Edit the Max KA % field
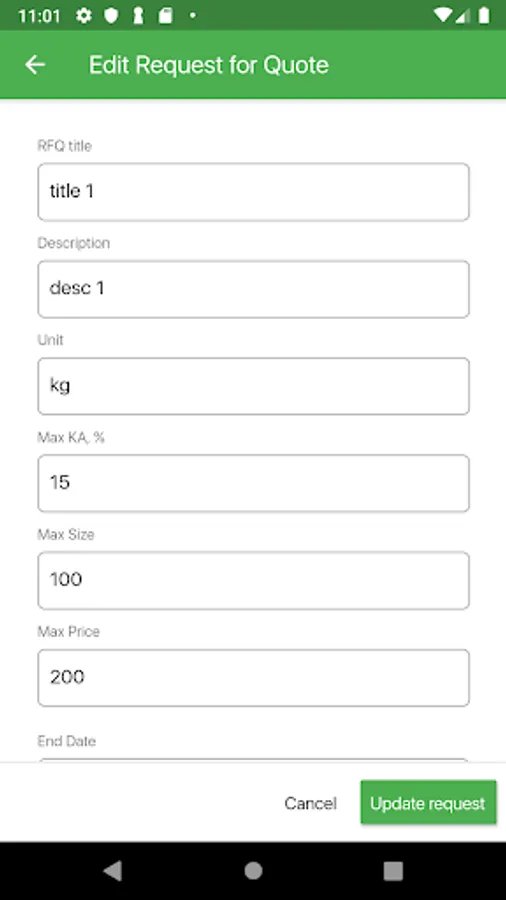 (253, 483)
